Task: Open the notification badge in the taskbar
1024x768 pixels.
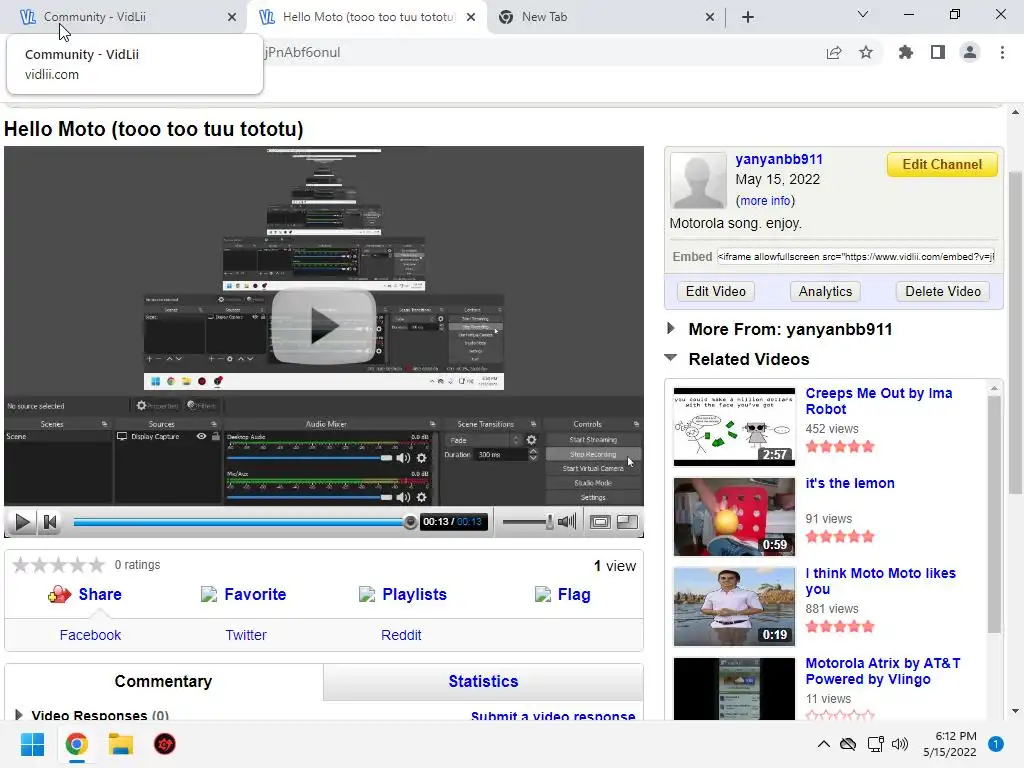Action: (x=996, y=744)
